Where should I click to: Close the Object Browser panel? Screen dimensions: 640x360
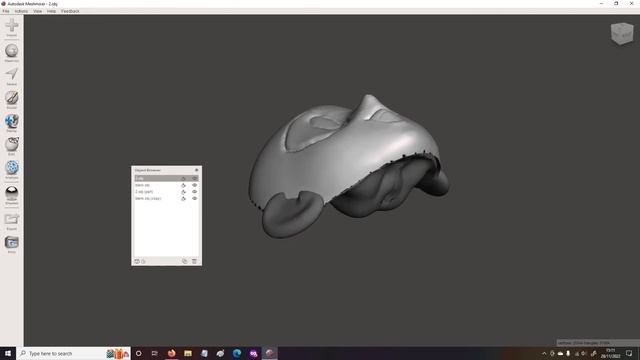tap(197, 170)
